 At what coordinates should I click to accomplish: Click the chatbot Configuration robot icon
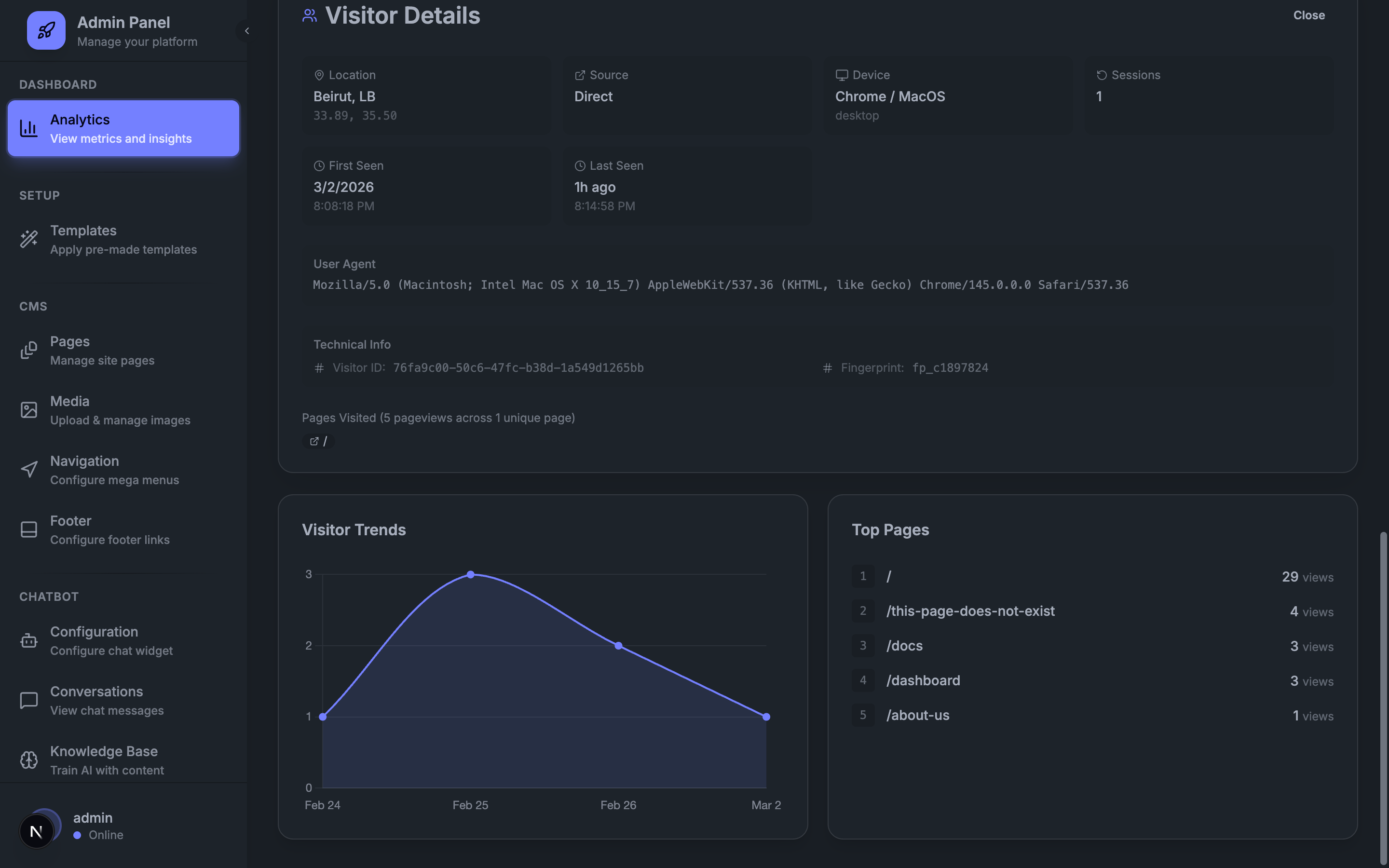pos(29,641)
